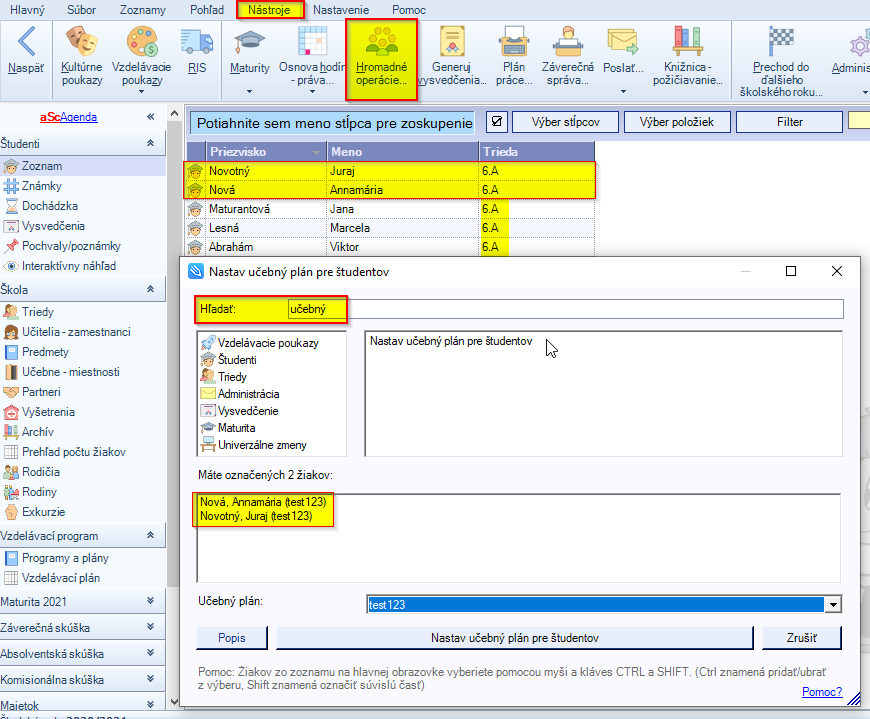Viewport: 870px width, 719px height.
Task: Select the Maturantová Jana student row
Action: 391,209
